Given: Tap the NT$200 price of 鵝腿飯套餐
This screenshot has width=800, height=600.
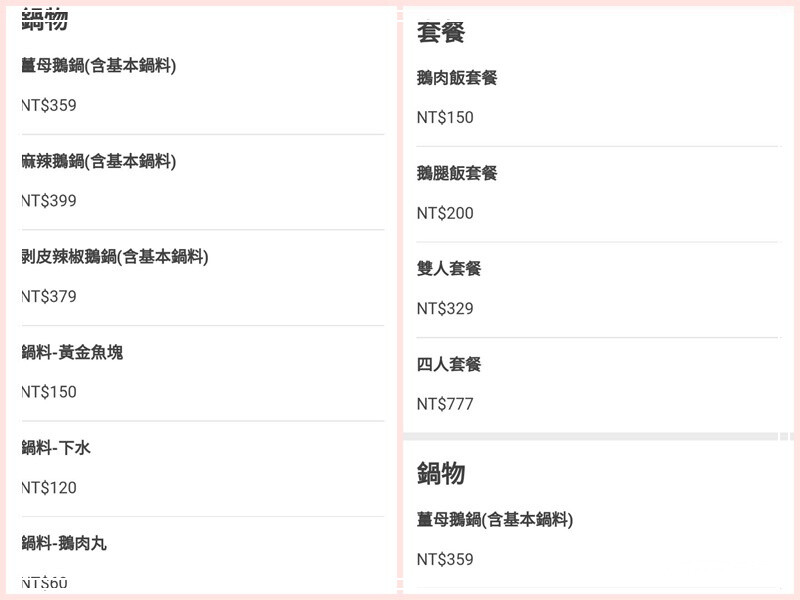Looking at the screenshot, I should pos(445,213).
